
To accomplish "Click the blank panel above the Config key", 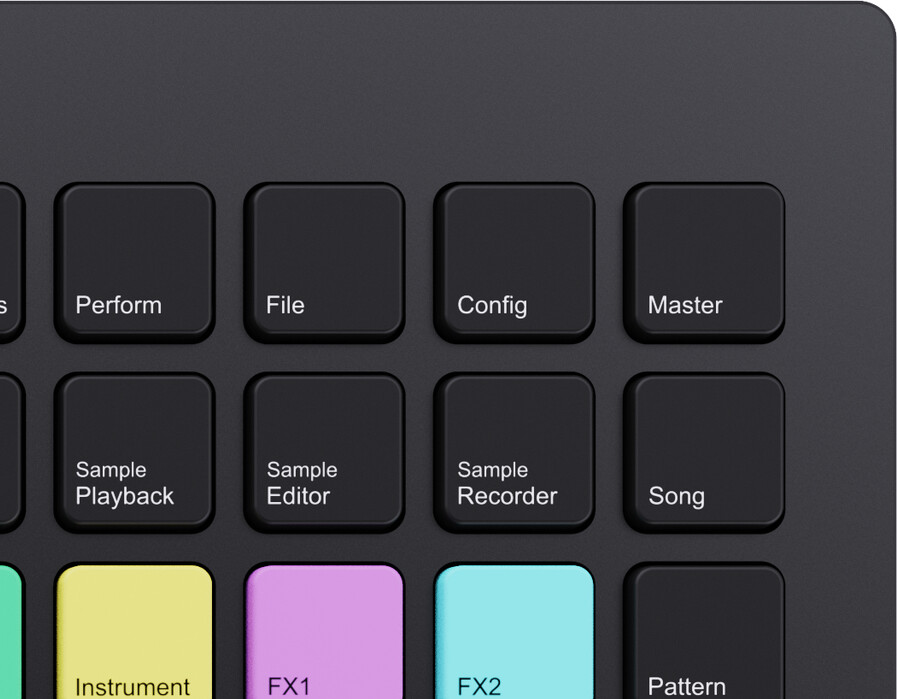I will pyautogui.click(x=514, y=94).
